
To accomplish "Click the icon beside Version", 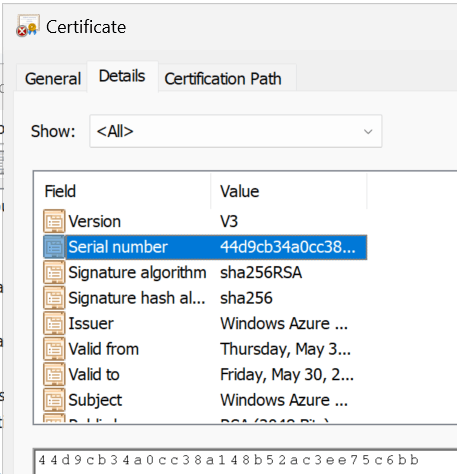I will click(x=54, y=221).
